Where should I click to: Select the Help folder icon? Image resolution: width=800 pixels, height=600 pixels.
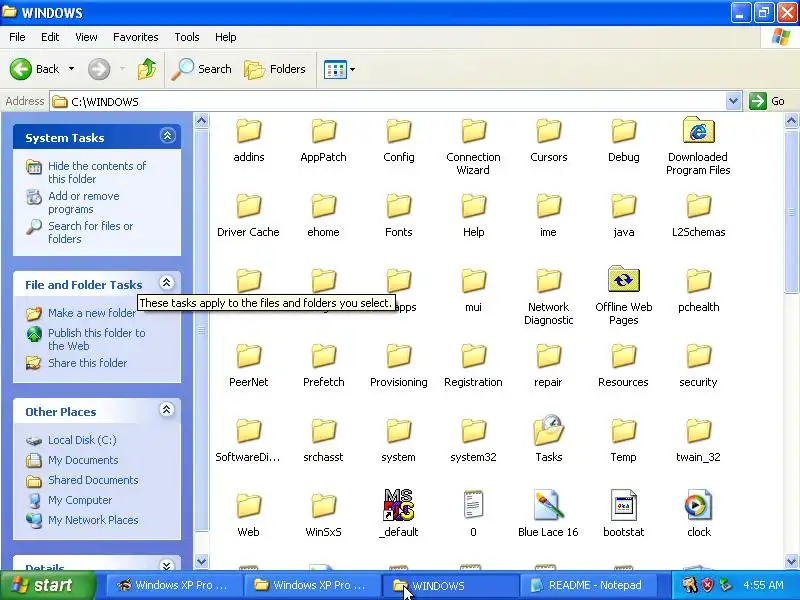tap(473, 207)
